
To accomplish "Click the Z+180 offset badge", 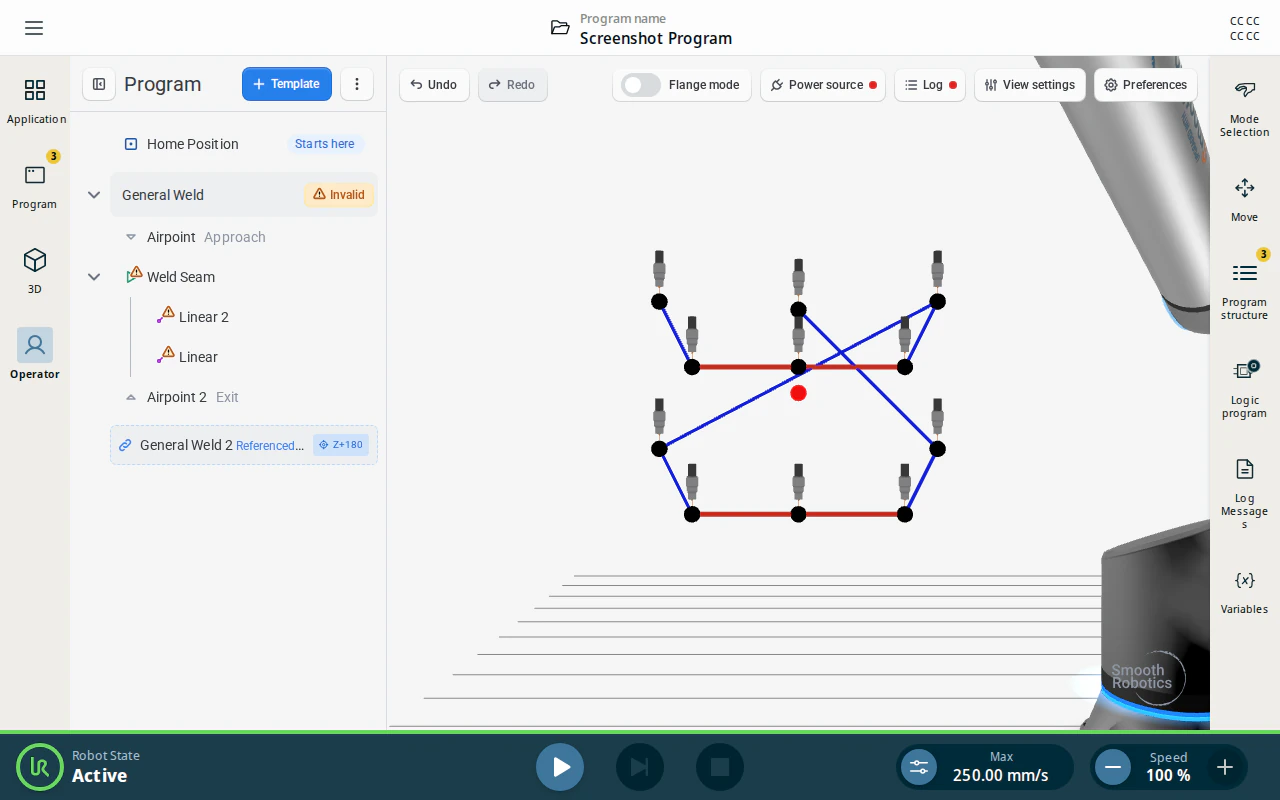I will 341,445.
